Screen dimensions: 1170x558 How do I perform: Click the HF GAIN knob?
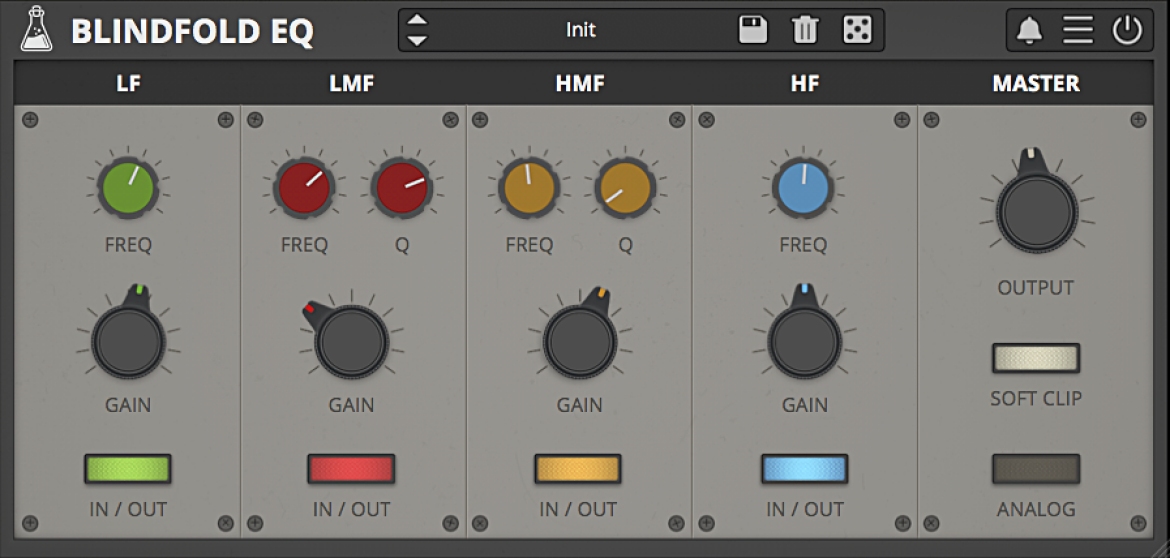[804, 342]
